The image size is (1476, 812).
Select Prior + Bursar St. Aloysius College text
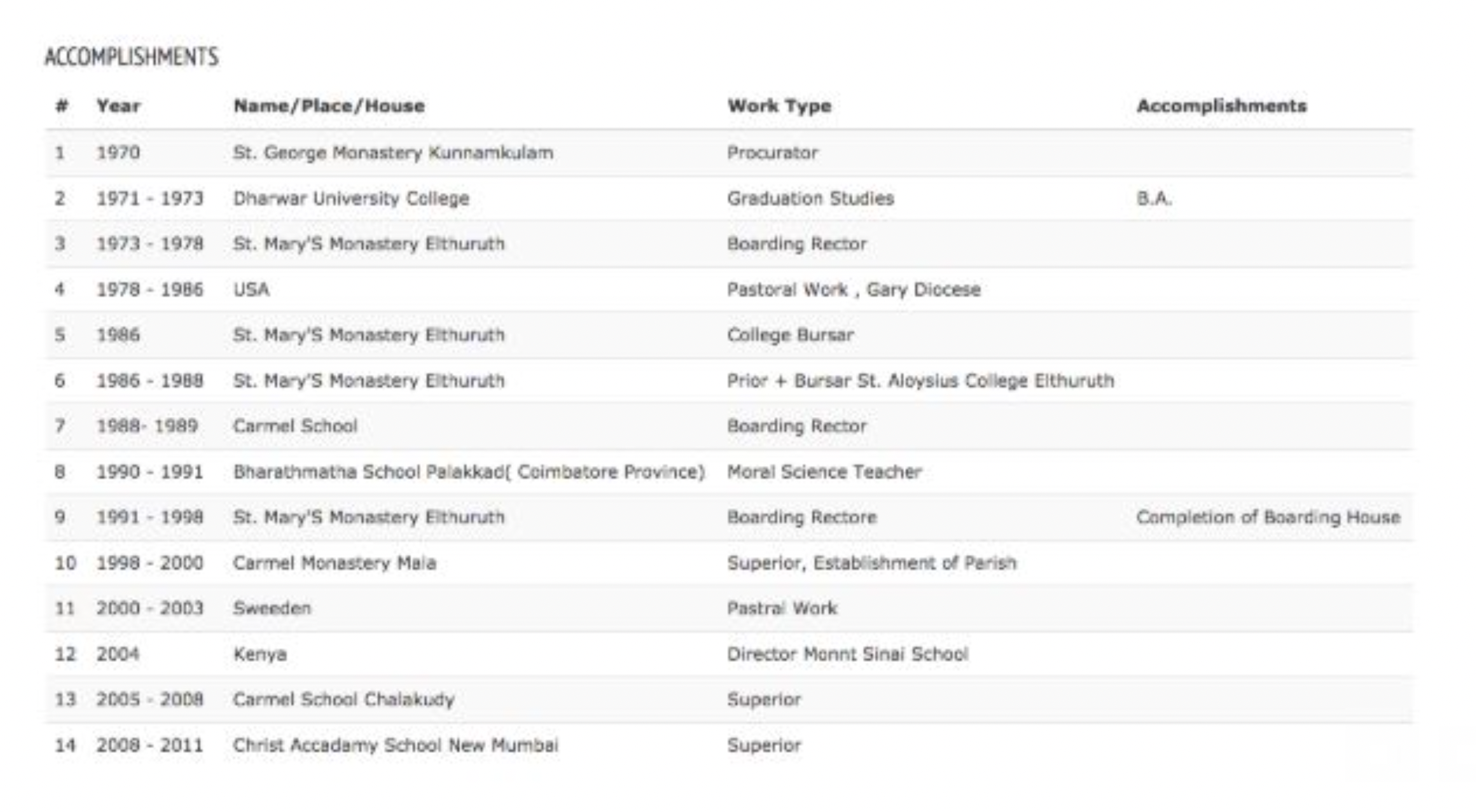pos(920,381)
